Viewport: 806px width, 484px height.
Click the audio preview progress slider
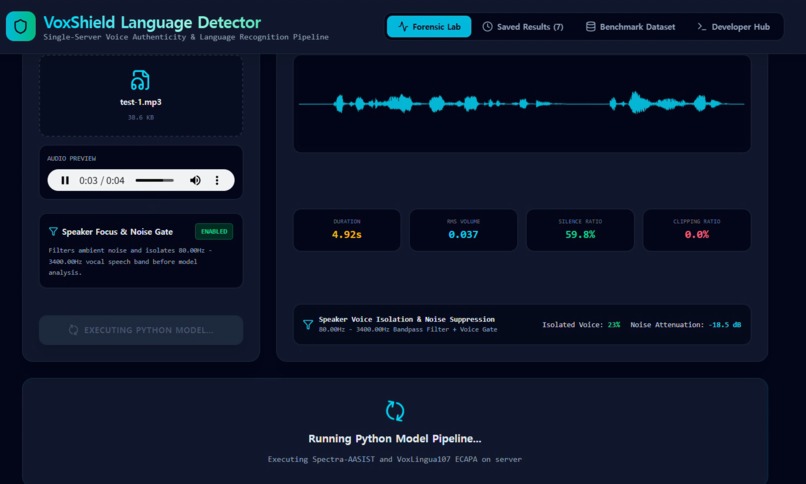click(155, 180)
